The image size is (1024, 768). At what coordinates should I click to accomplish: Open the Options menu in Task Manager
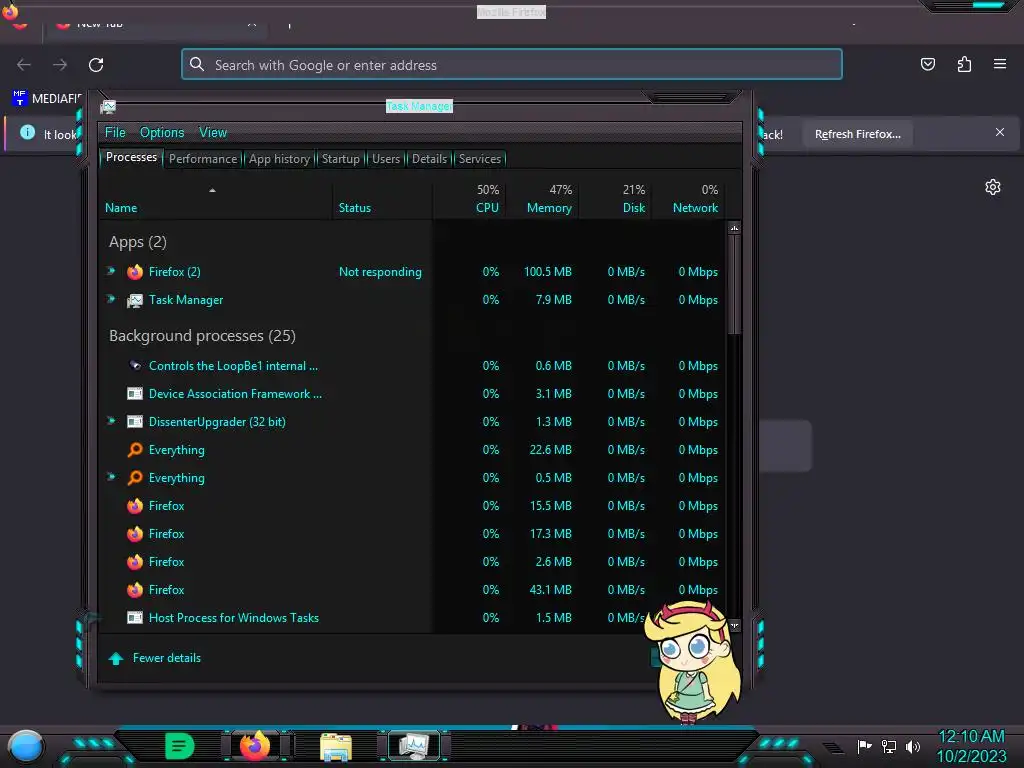pos(162,133)
